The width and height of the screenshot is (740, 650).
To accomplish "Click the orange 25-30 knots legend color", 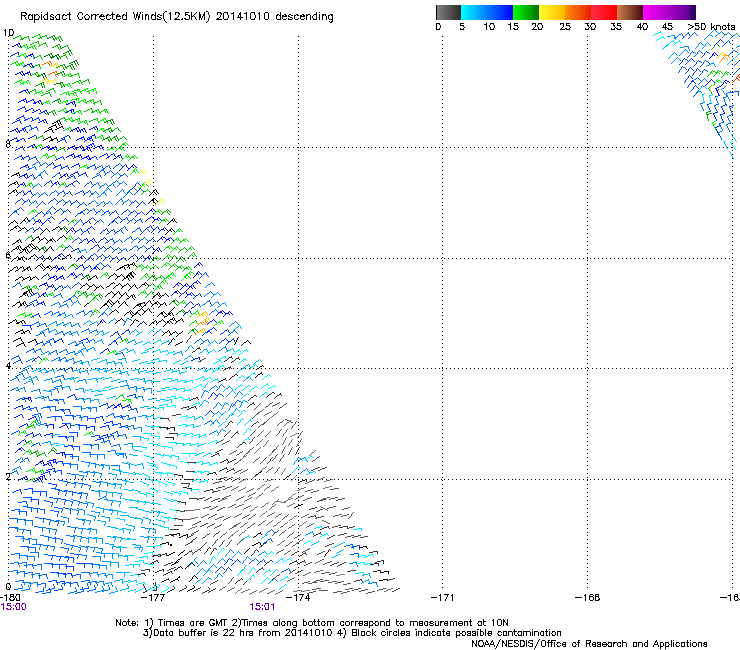I will (x=578, y=12).
